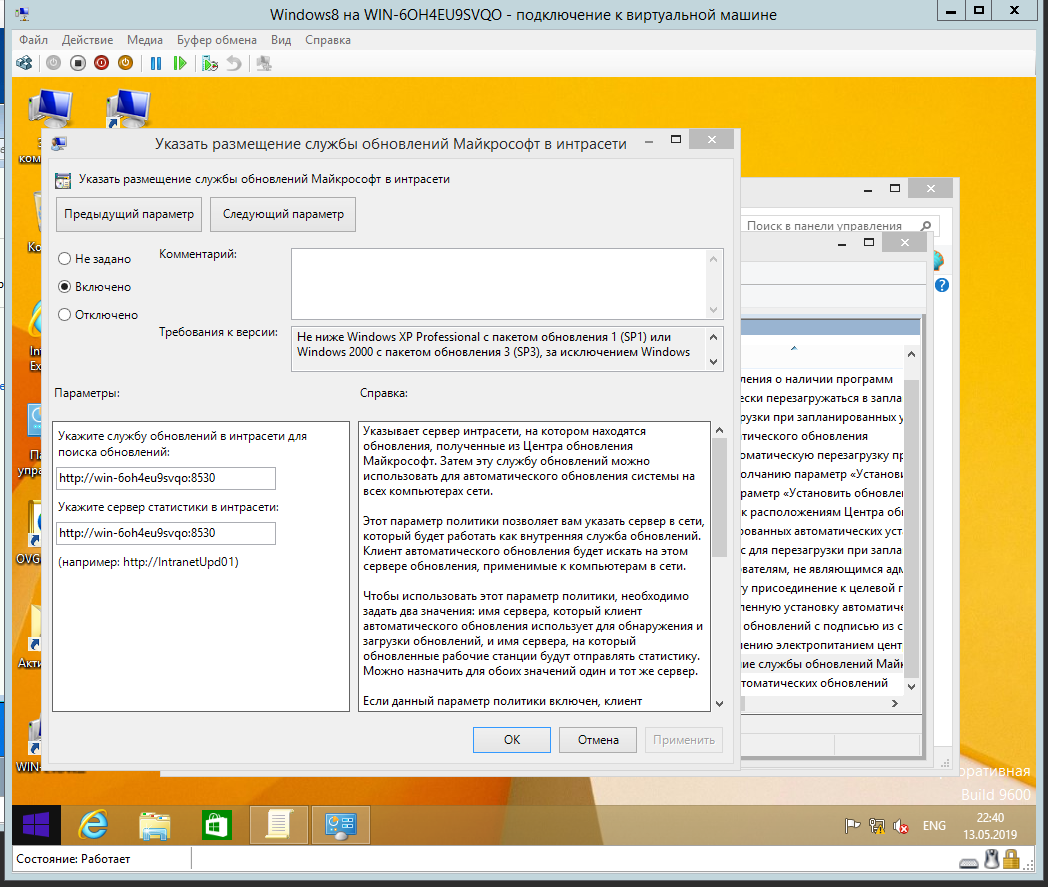The image size is (1048, 887).
Task: Click the Состояние: Работает status text
Action: pos(73,859)
